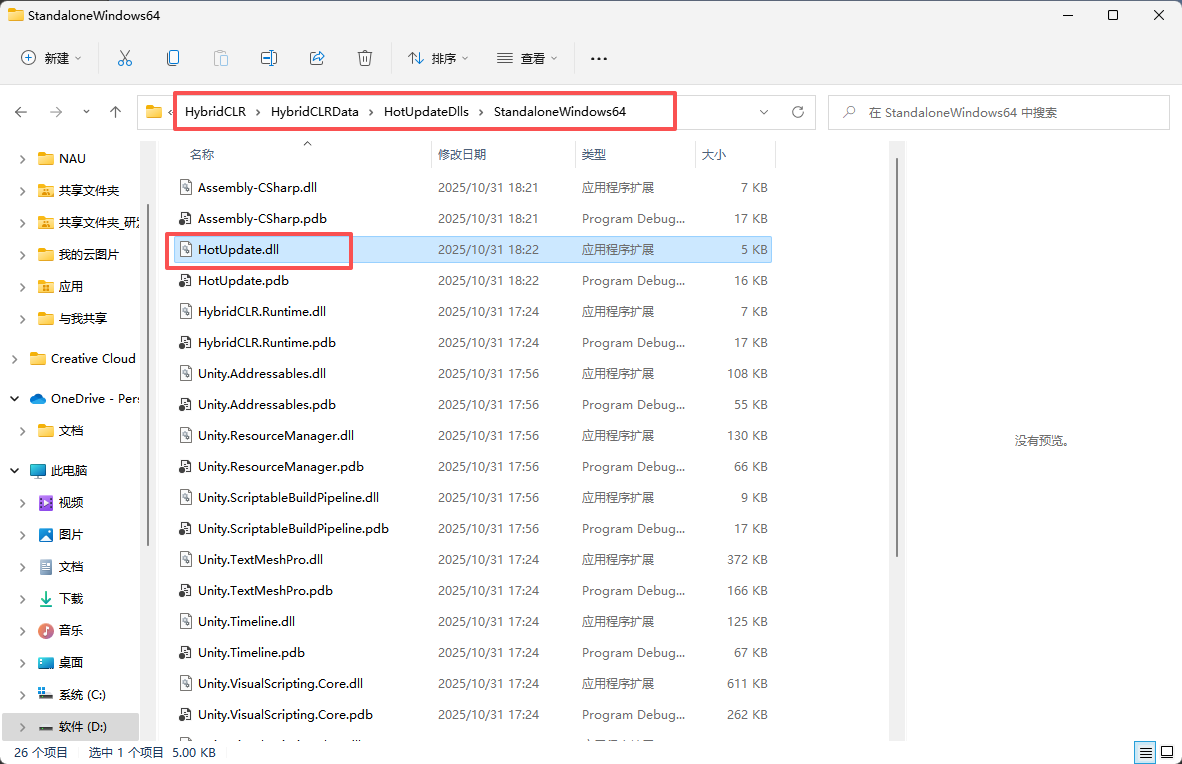Click the Copy icon in toolbar
1182x764 pixels.
point(173,58)
